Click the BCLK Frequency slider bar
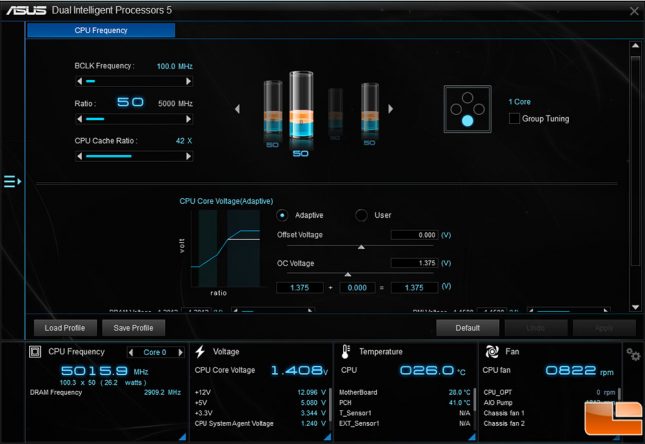The width and height of the screenshot is (645, 444). (134, 81)
